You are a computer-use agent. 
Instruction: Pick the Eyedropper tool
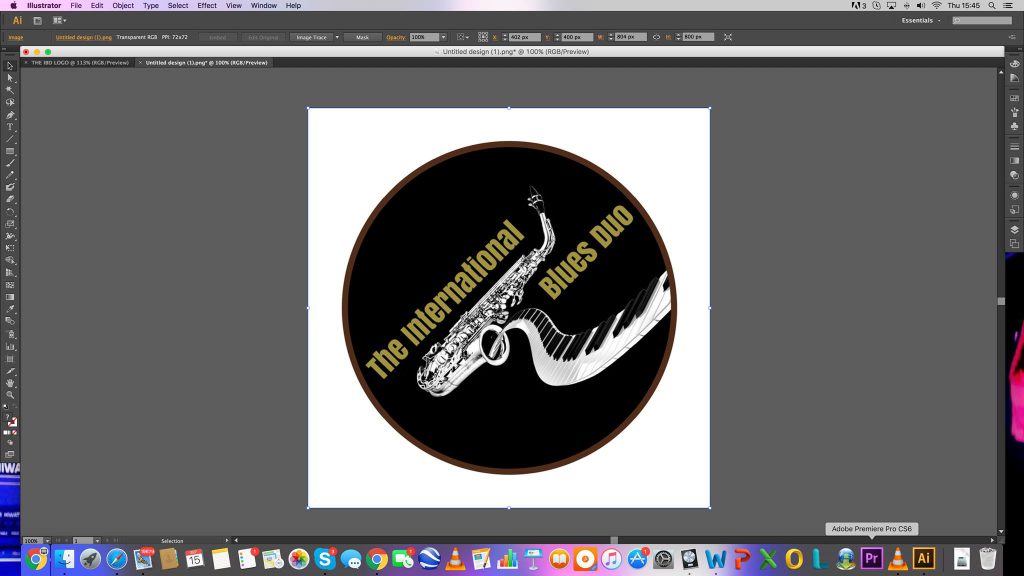(x=10, y=309)
